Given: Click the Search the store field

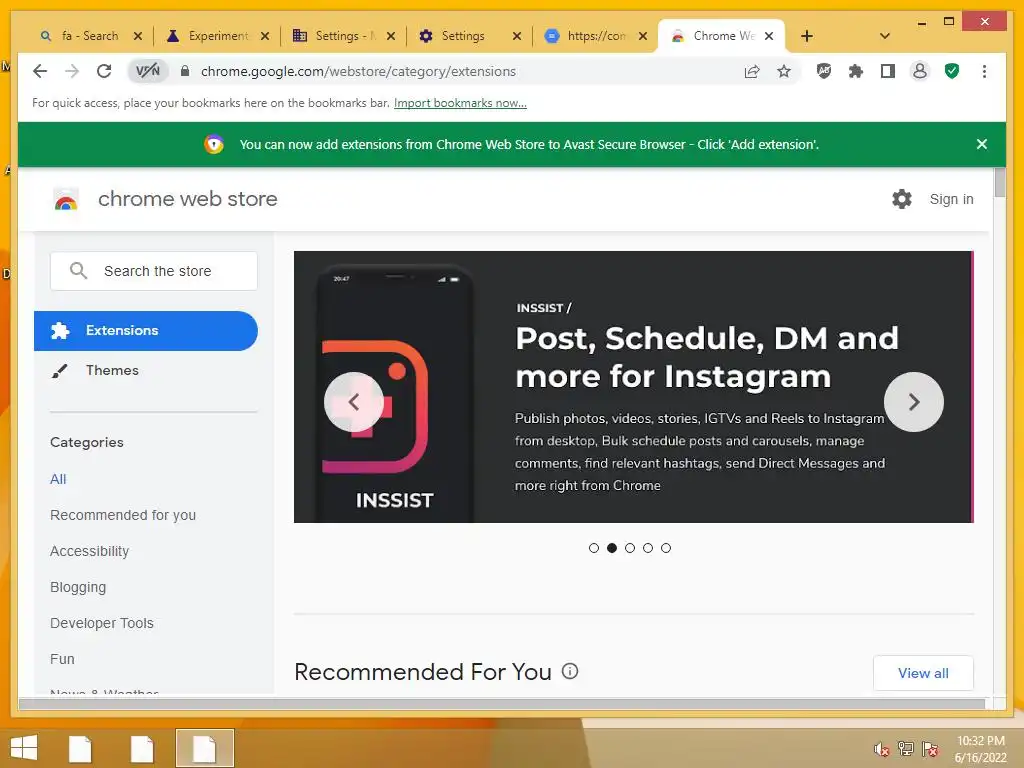Looking at the screenshot, I should (153, 271).
